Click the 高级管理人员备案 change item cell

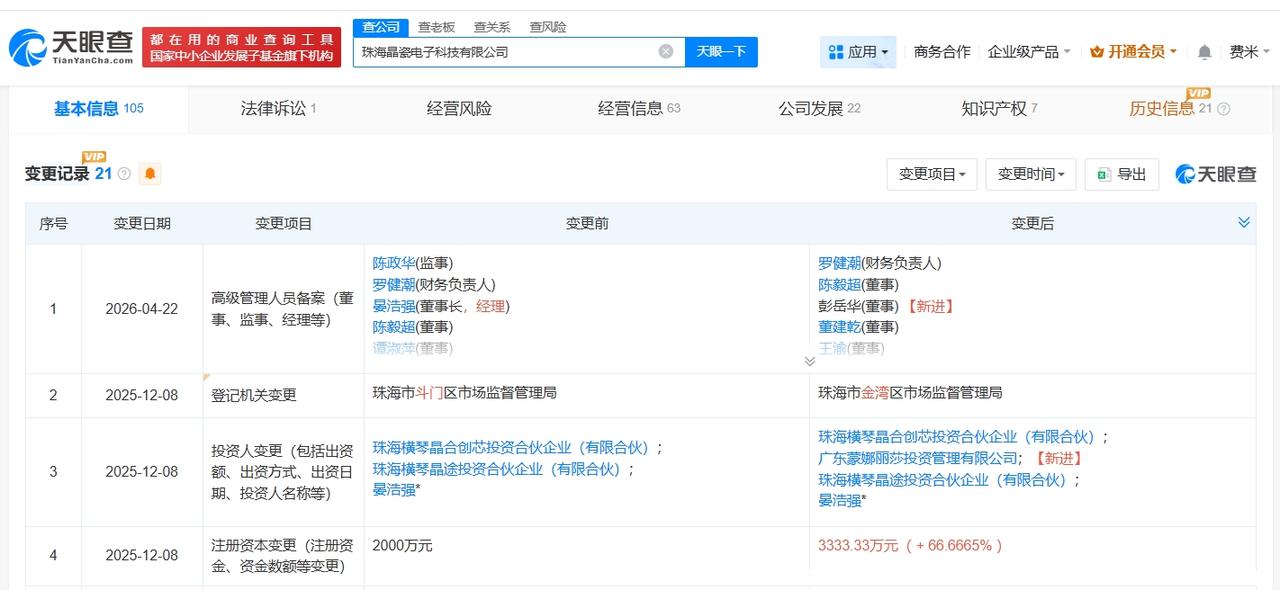point(283,308)
